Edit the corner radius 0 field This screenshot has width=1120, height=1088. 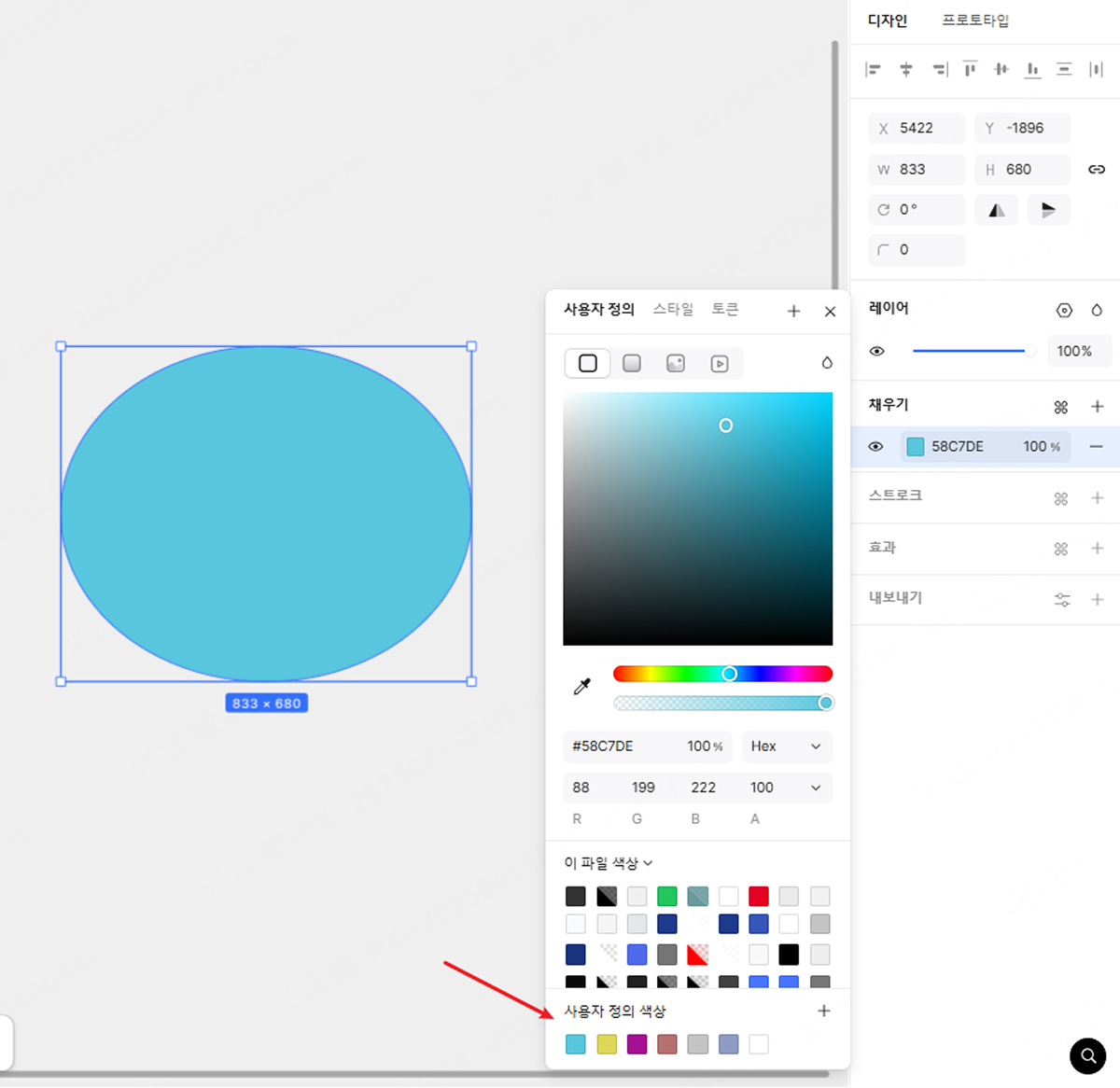pos(917,250)
